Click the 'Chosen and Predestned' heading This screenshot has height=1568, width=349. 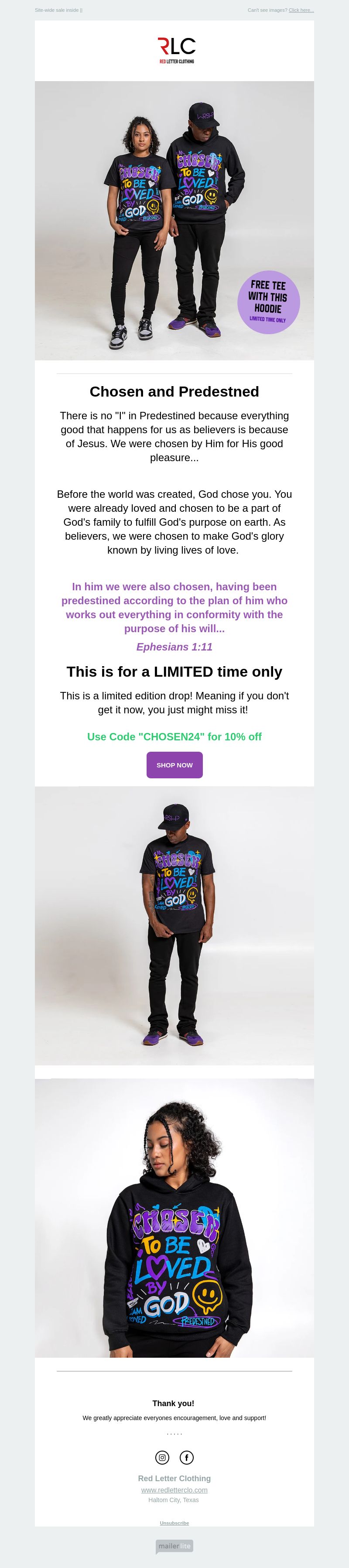tap(174, 391)
